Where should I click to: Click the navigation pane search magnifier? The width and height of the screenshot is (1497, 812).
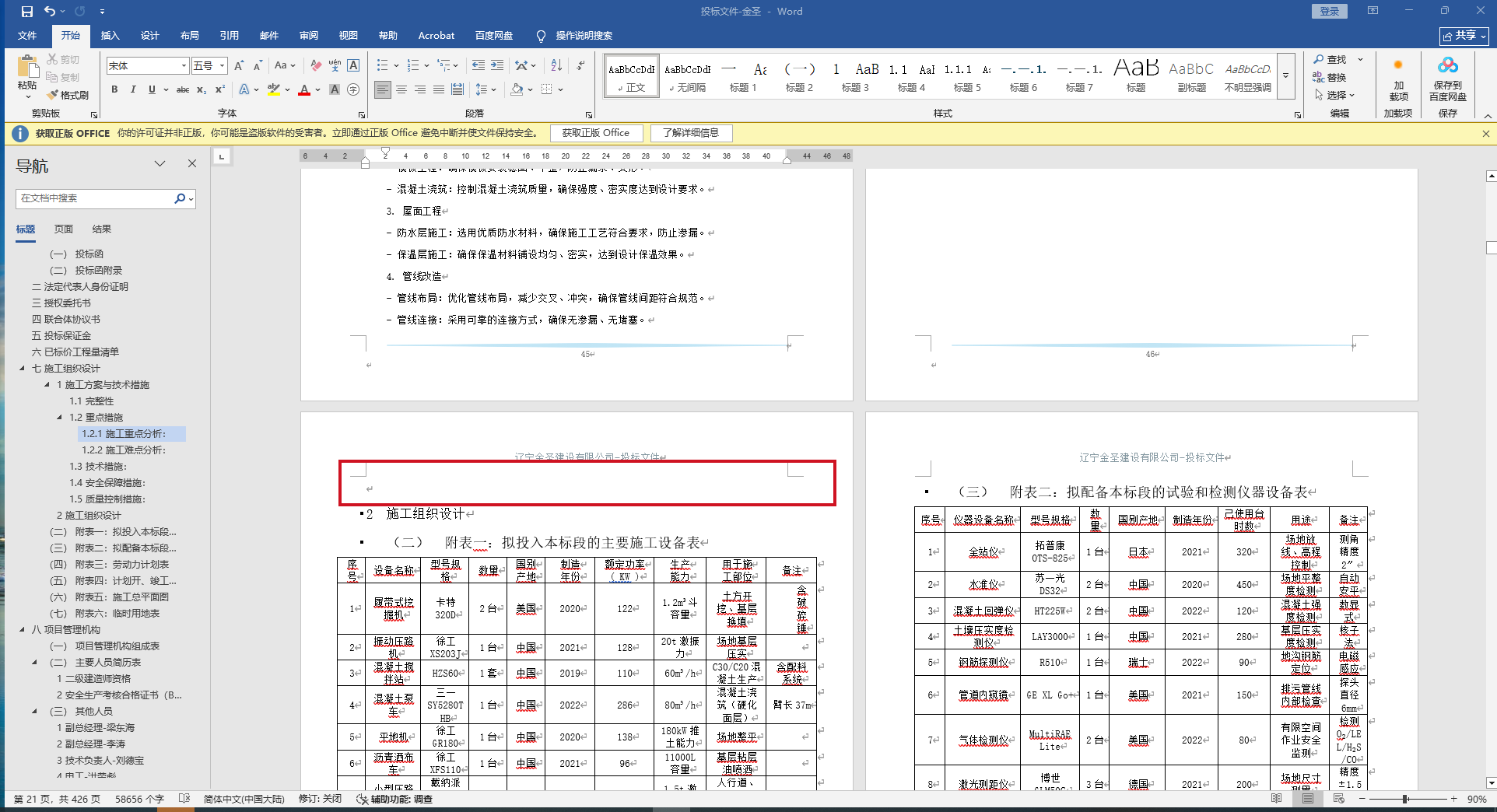(x=180, y=198)
